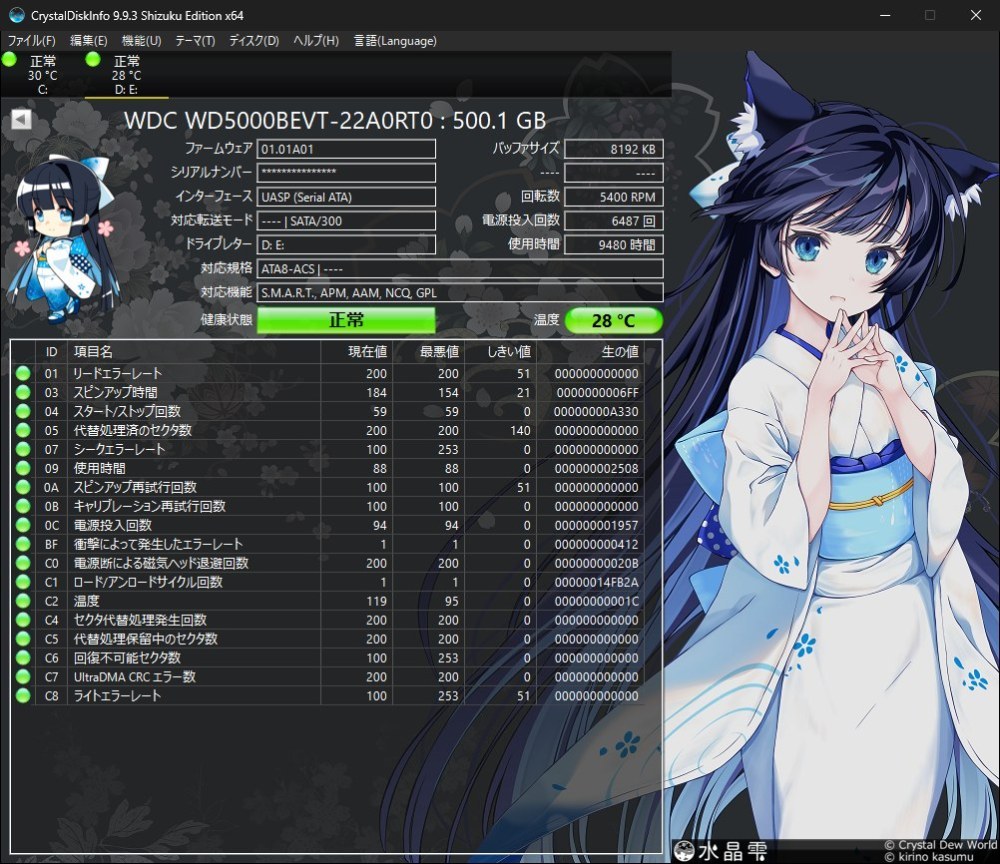Click status icon for ID C6 回復不可能セクタ数
This screenshot has height=864, width=1000.
pos(23,658)
